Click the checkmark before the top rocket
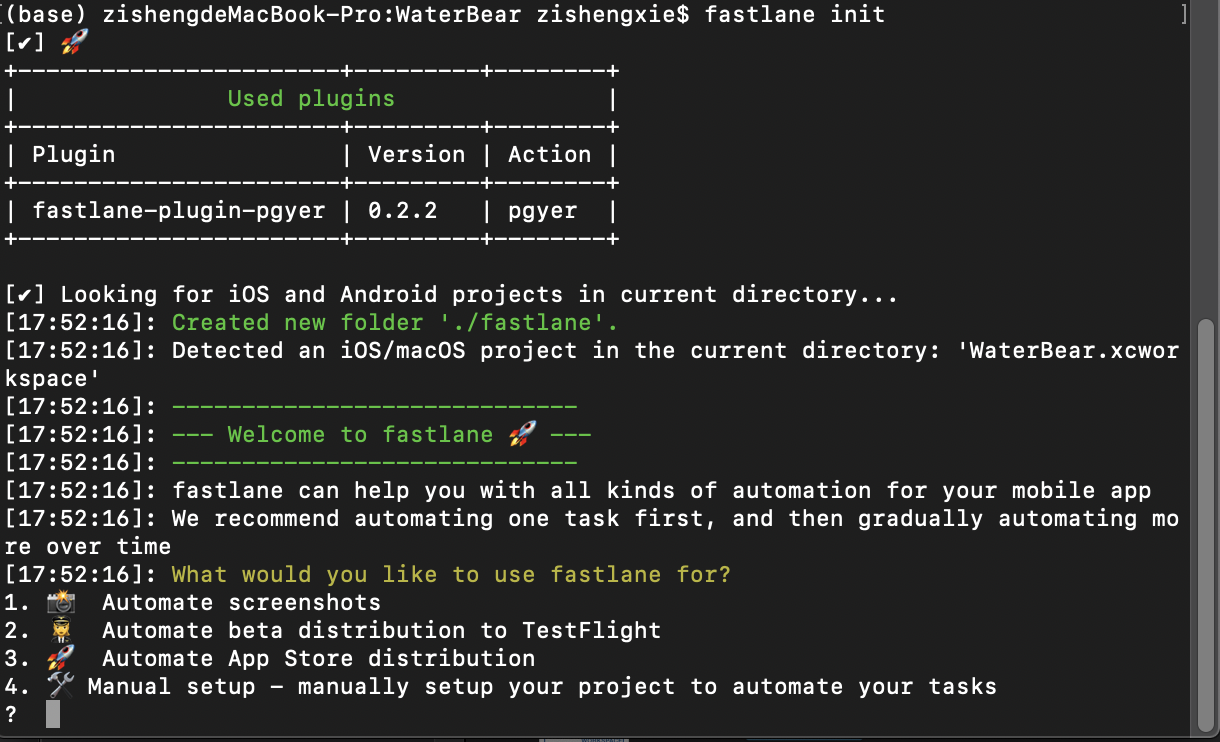Viewport: 1220px width, 742px height. point(26,43)
